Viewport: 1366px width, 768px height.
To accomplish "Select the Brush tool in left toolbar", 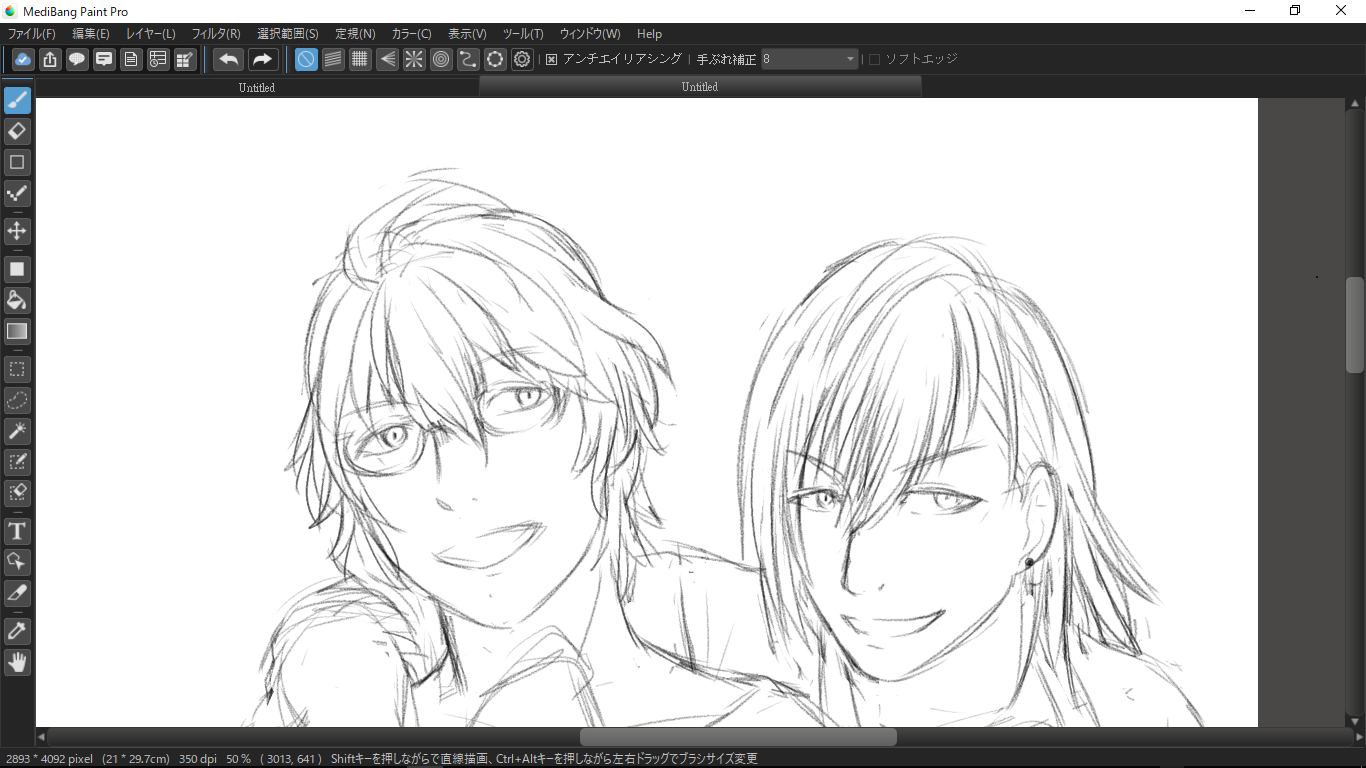I will [17, 101].
